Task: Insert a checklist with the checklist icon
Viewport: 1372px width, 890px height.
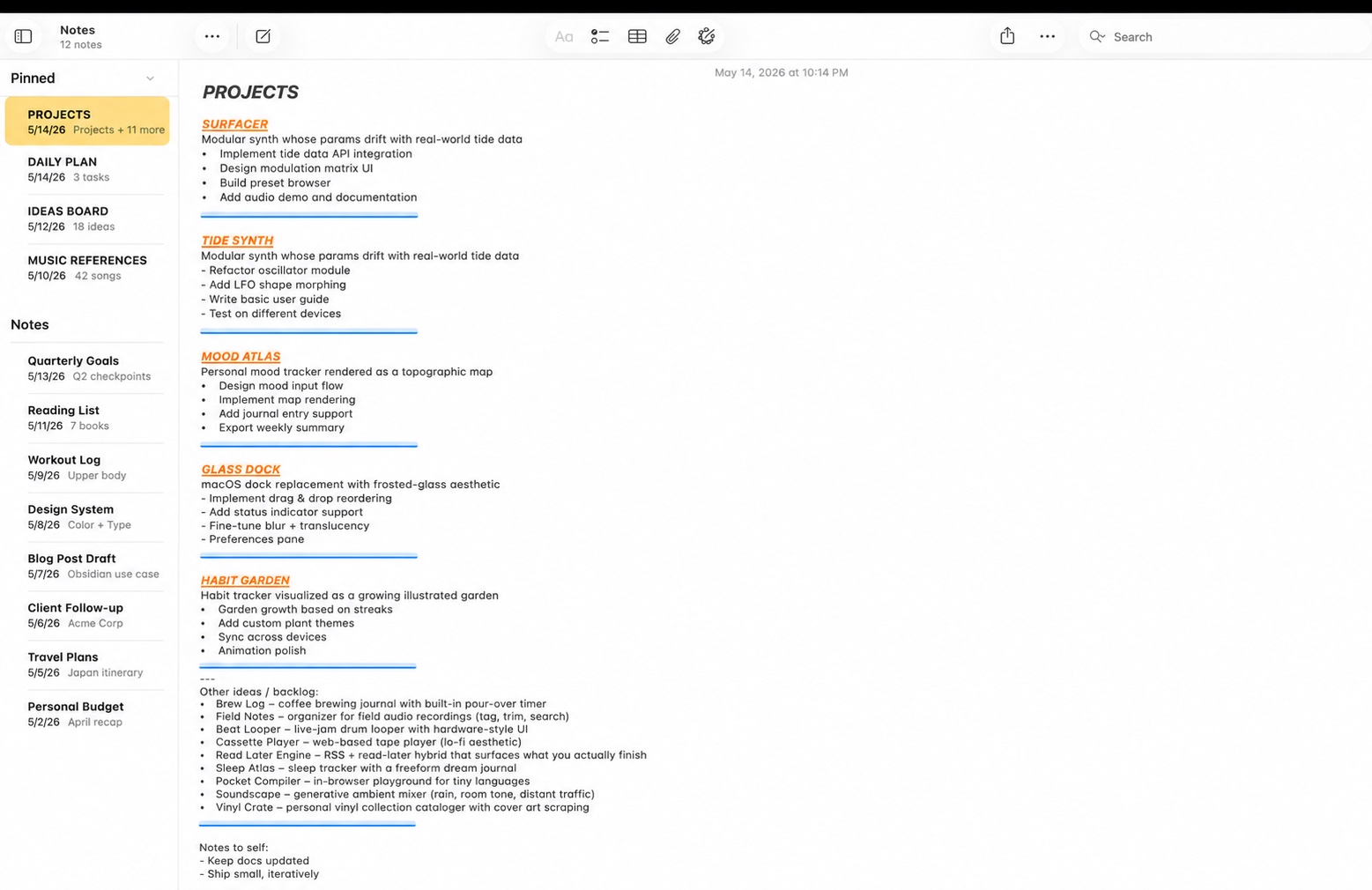Action: point(600,36)
